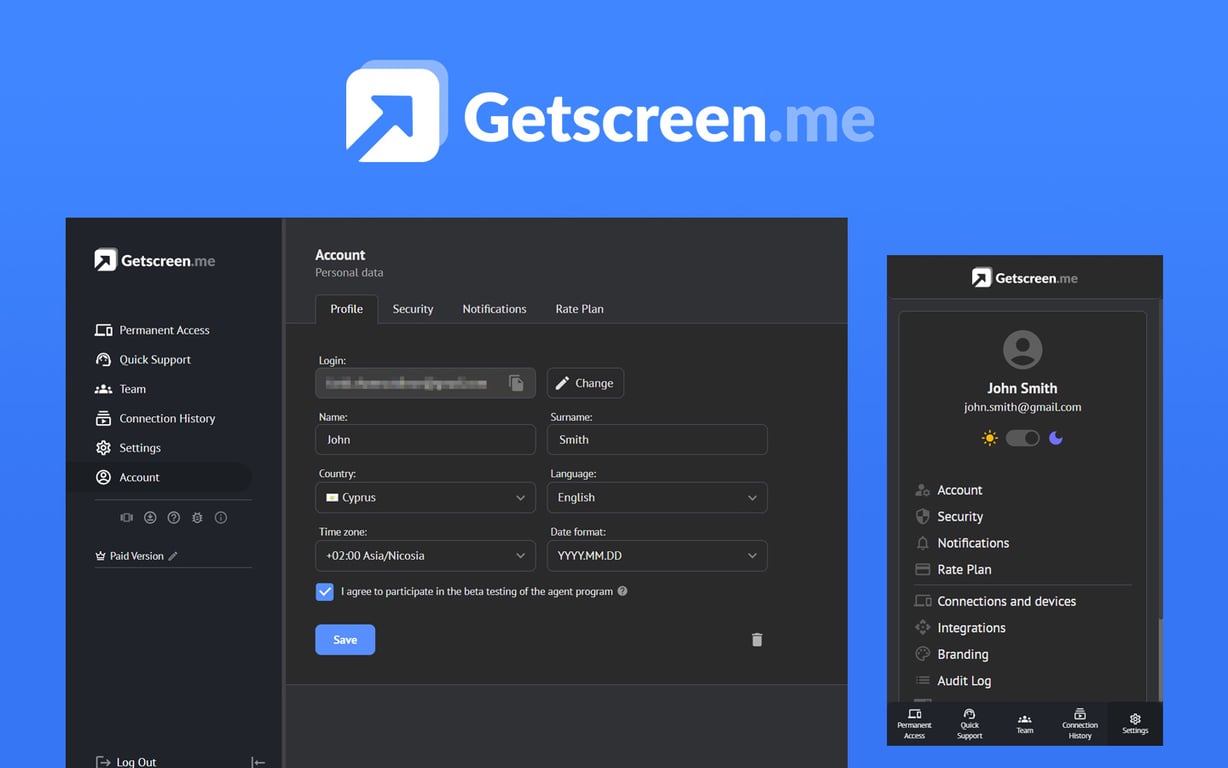Click the sun light-theme icon
Screen dimensions: 1228x768
click(x=990, y=438)
